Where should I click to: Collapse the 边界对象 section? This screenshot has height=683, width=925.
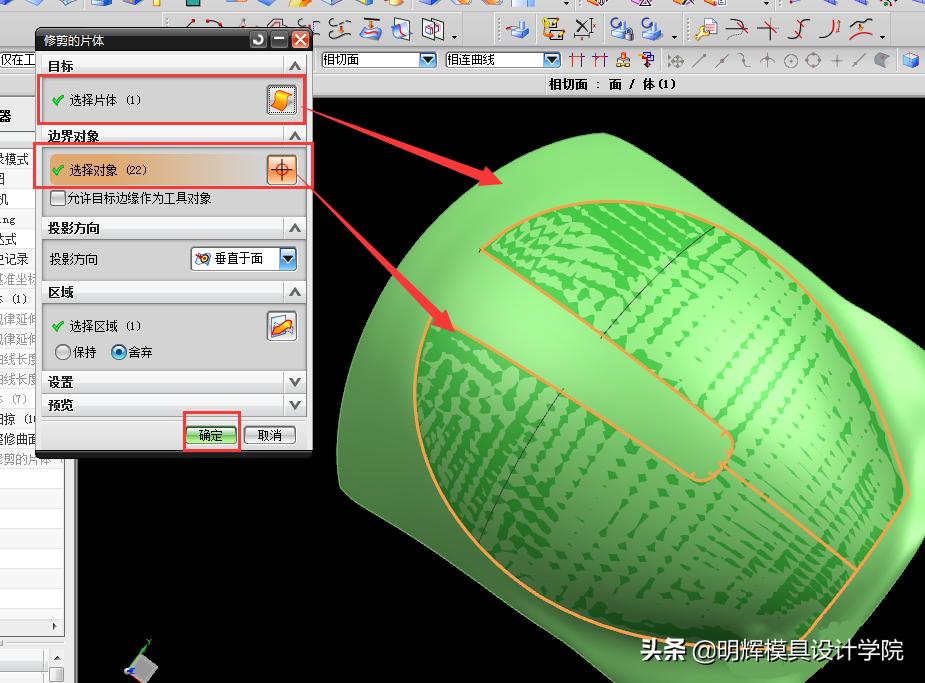click(x=295, y=136)
